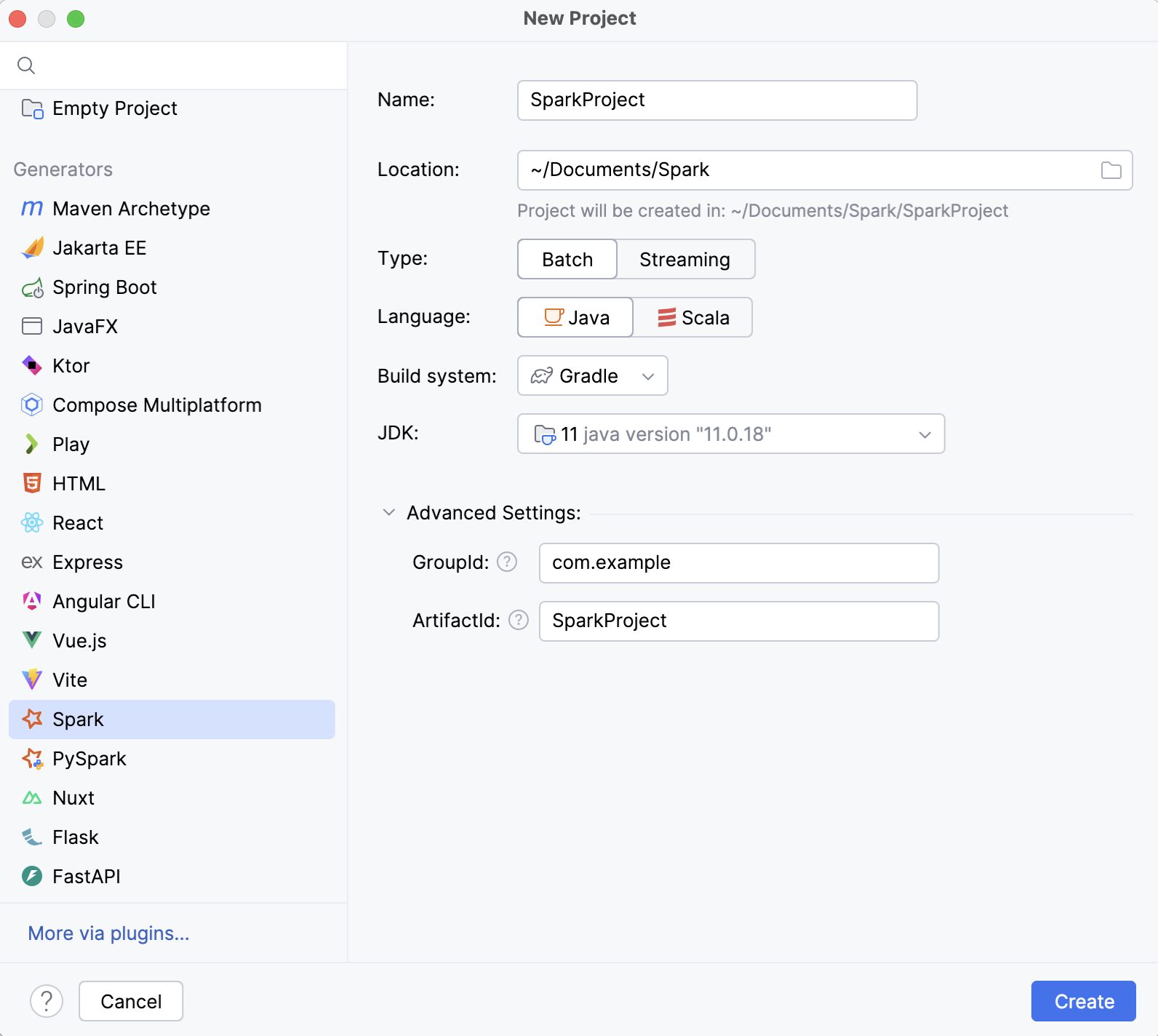Select the Vue.js generator icon
This screenshot has height=1036, width=1158.
32,640
